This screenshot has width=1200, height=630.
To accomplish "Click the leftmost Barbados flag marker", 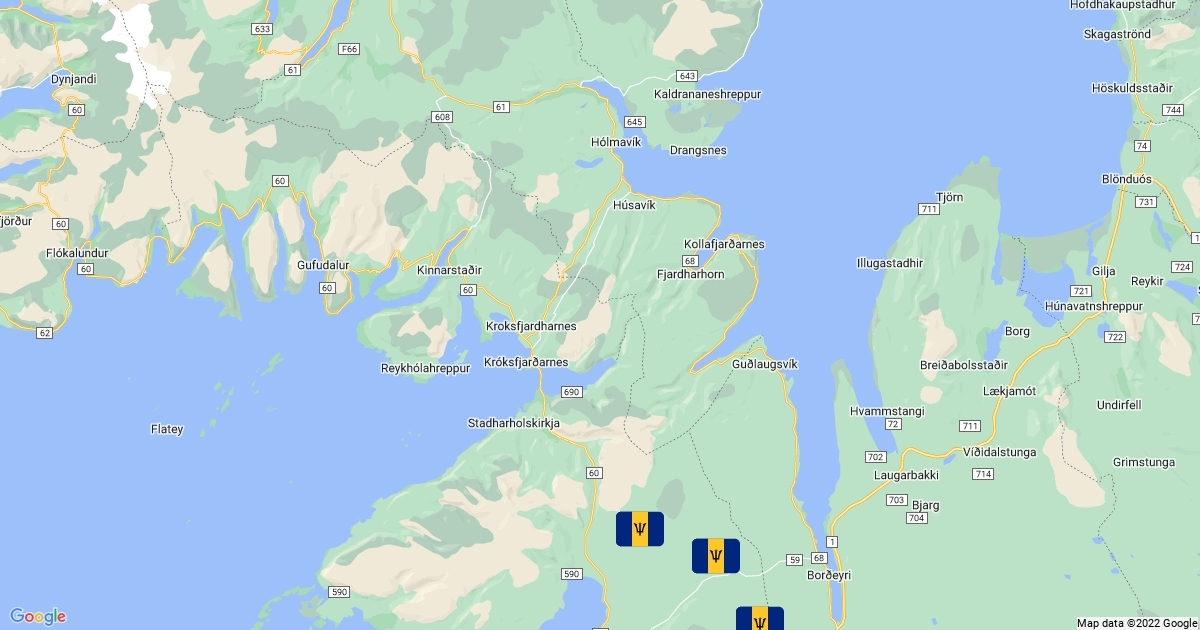I will click(x=640, y=529).
